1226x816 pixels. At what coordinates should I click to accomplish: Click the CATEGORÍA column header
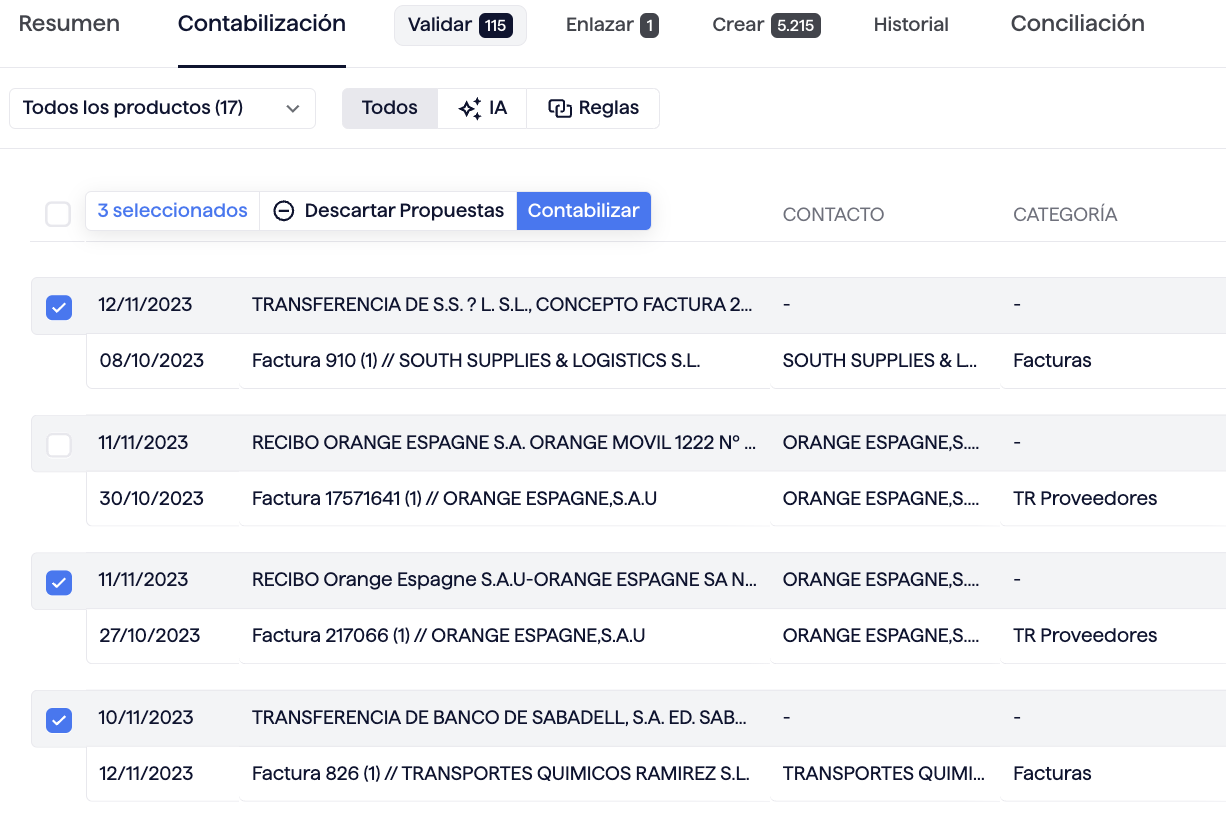[1065, 215]
